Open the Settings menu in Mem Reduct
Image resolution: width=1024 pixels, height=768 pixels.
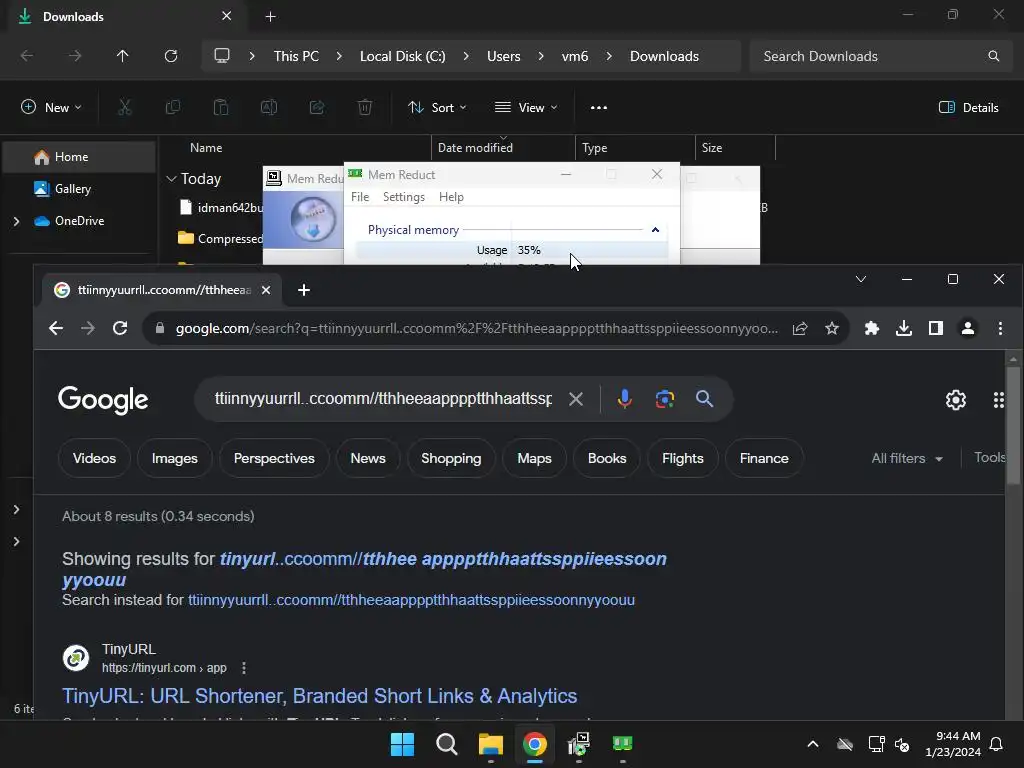point(404,197)
